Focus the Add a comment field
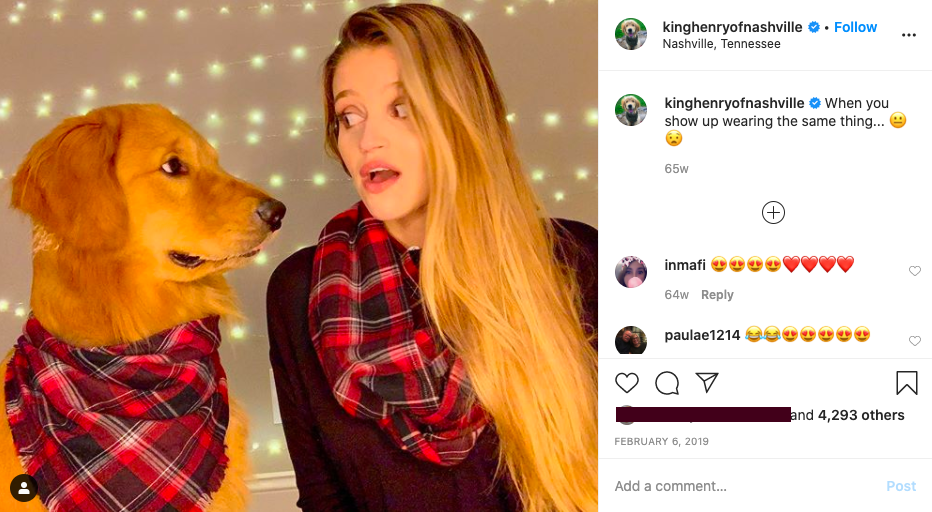This screenshot has width=932, height=512. pyautogui.click(x=743, y=486)
